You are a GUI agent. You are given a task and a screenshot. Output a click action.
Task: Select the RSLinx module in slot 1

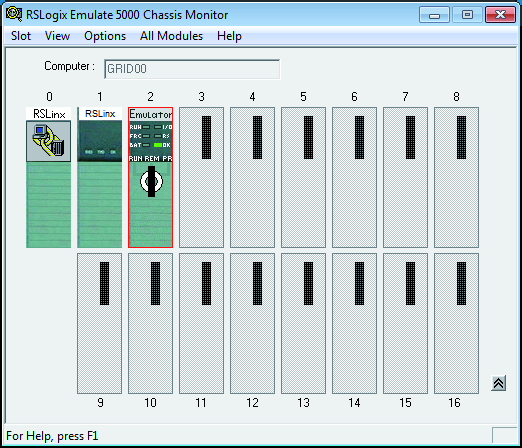pos(100,177)
